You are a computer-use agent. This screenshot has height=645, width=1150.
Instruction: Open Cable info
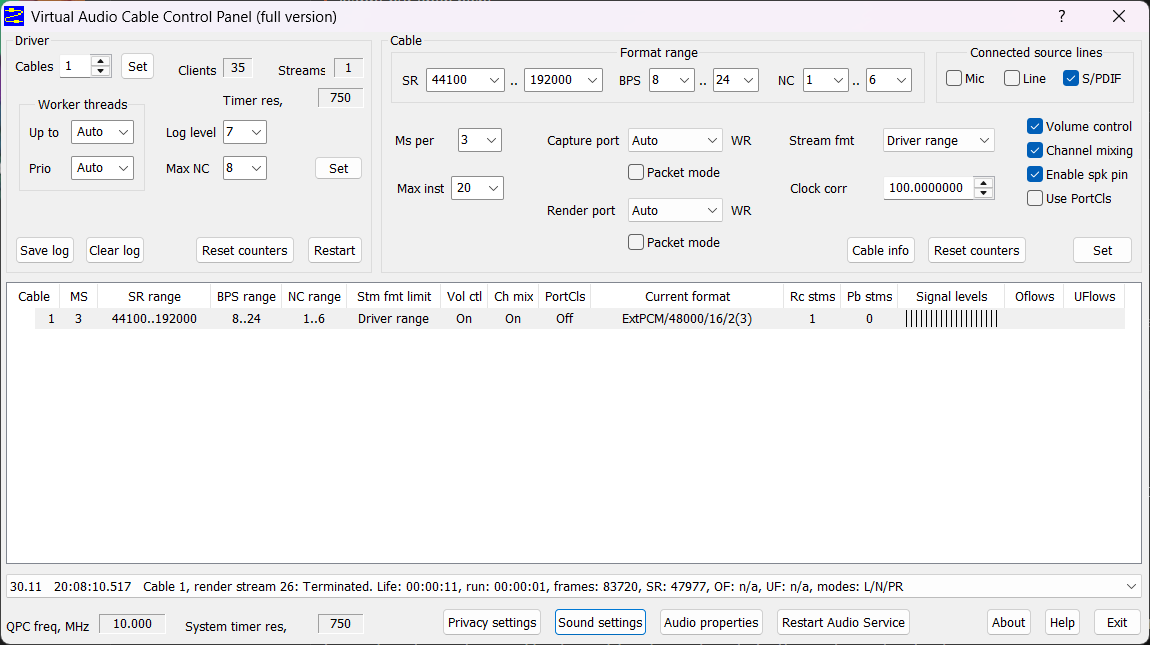[x=880, y=250]
